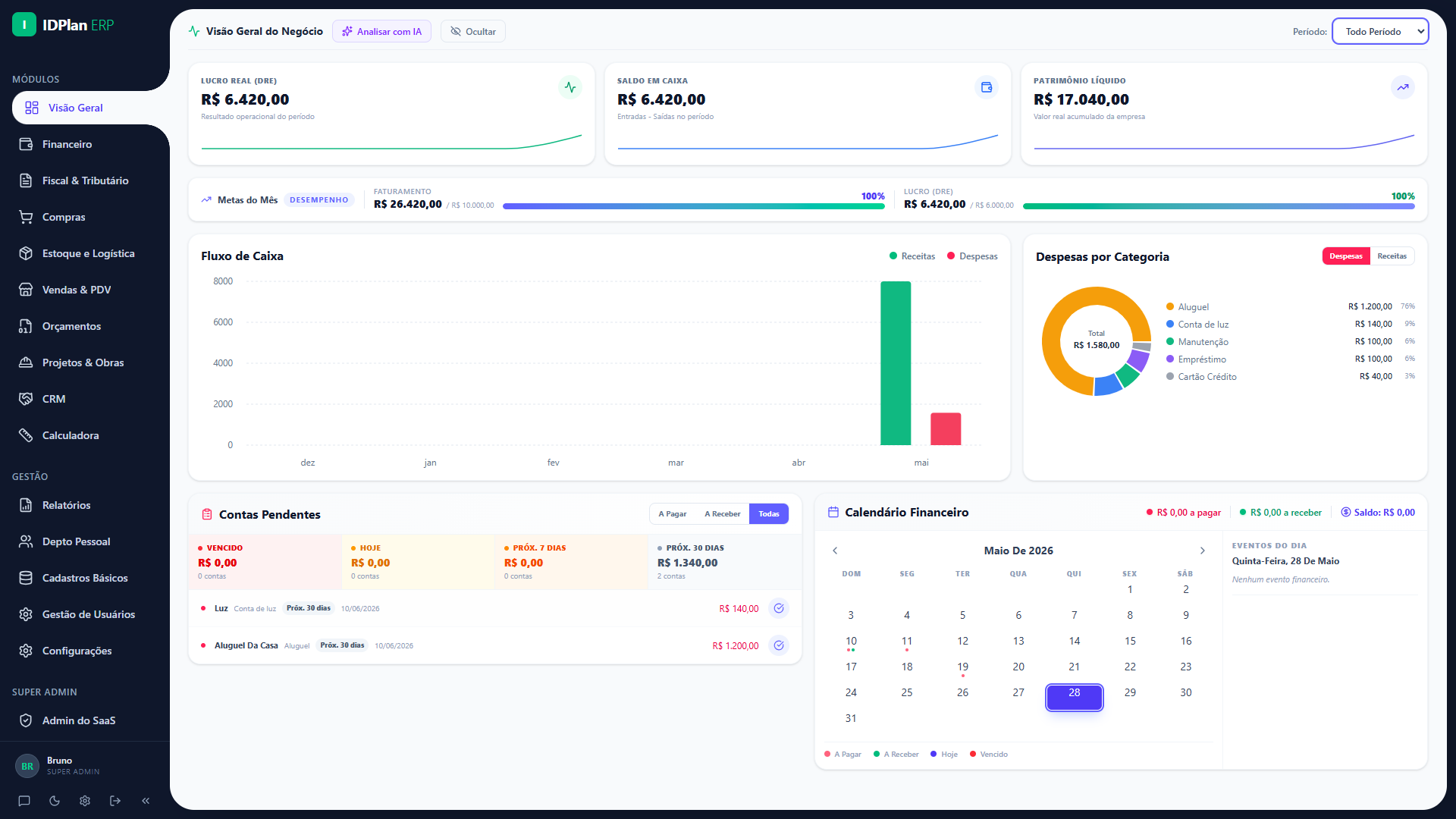Toggle Despesas series in Fluxo de Caixa
Screen dimensions: 1456x819
[x=972, y=256]
